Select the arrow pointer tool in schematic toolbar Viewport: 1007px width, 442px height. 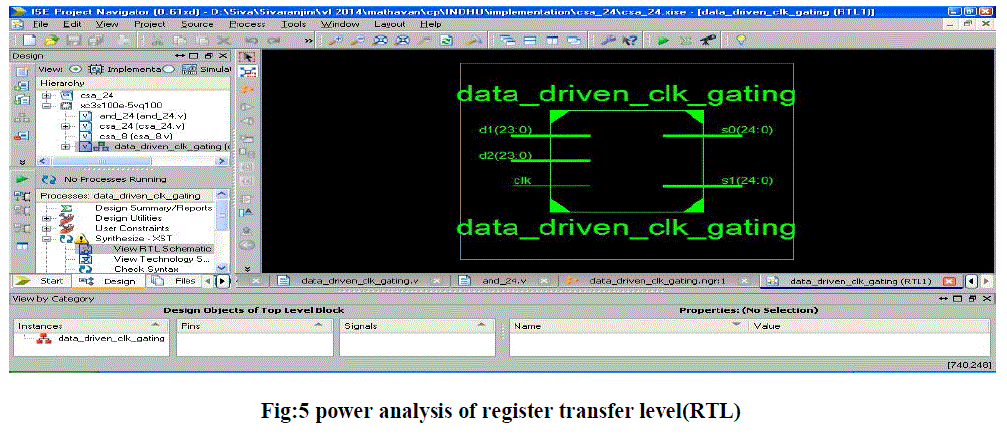pyautogui.click(x=248, y=56)
